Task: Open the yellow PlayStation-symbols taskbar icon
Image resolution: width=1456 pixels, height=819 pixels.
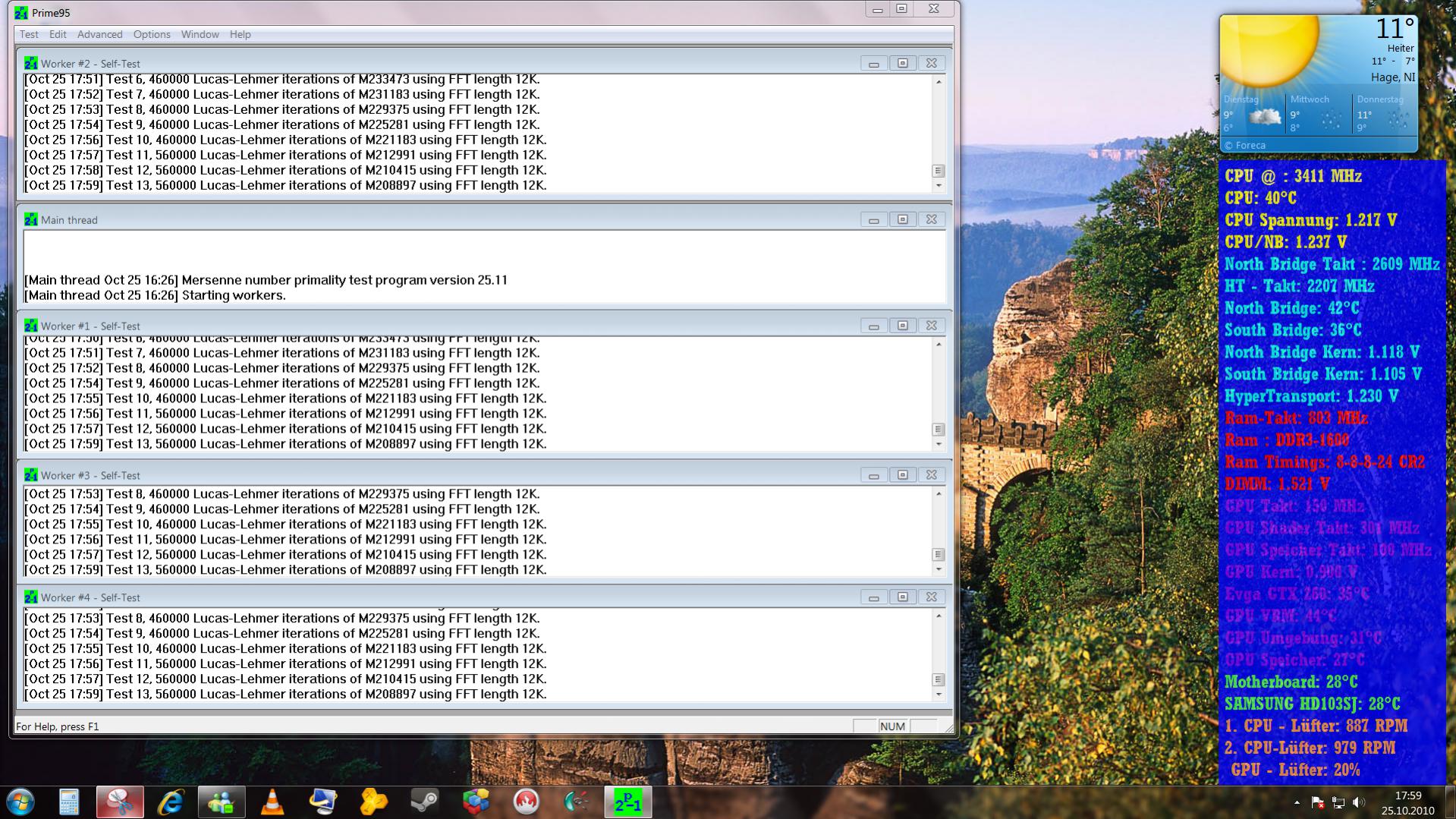Action: pyautogui.click(x=374, y=802)
